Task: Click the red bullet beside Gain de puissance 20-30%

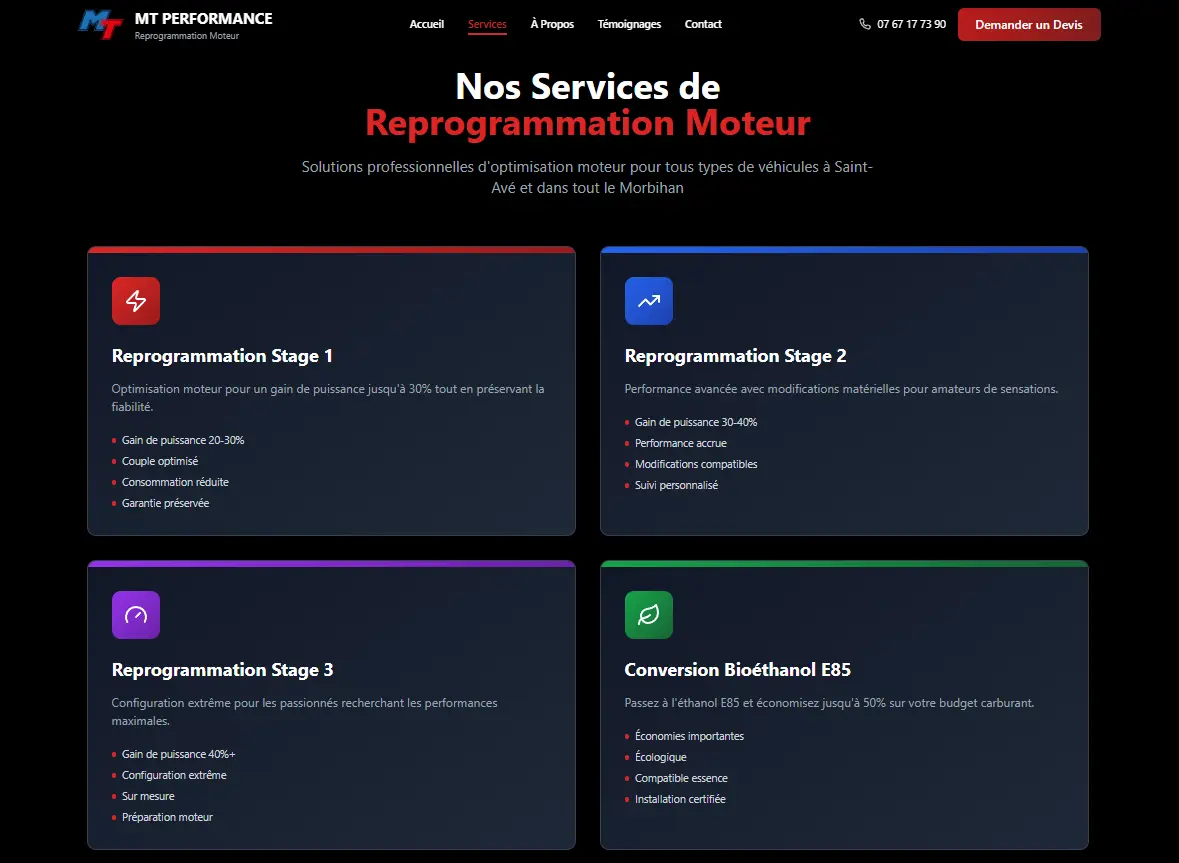Action: tap(114, 440)
